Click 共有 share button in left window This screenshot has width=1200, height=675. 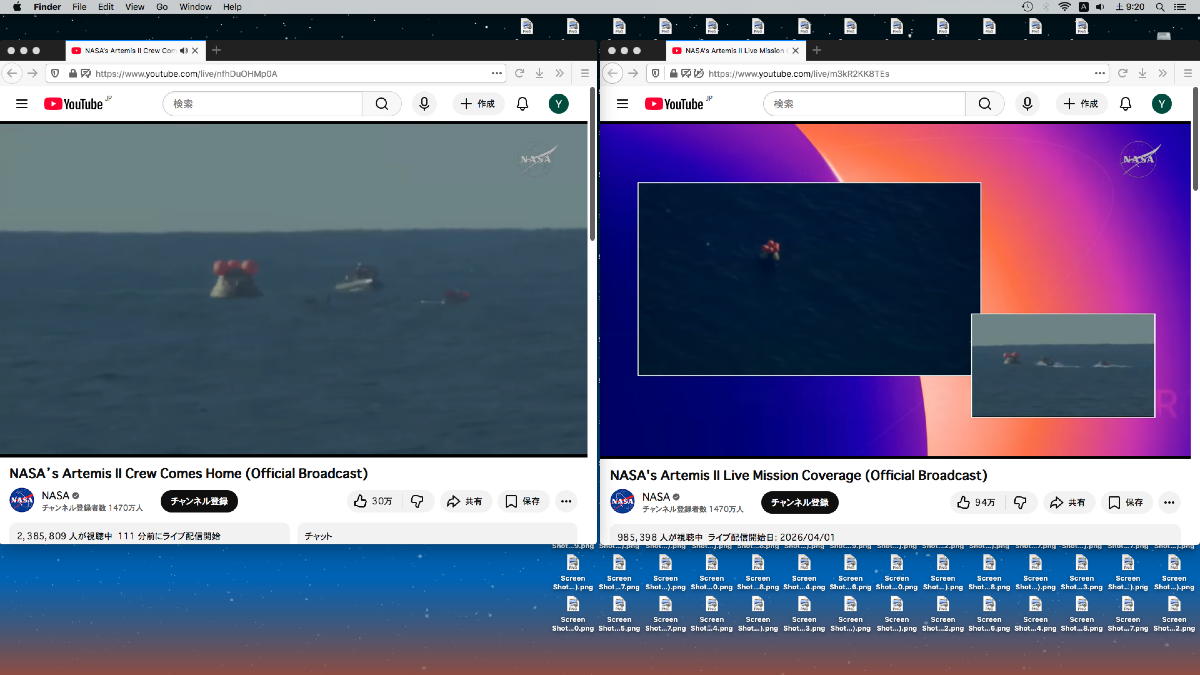coord(465,501)
